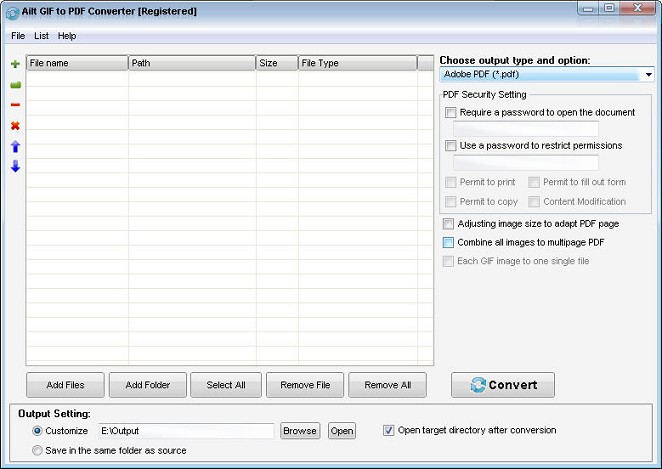Open the Help menu
Image resolution: width=662 pixels, height=469 pixels.
[67, 36]
